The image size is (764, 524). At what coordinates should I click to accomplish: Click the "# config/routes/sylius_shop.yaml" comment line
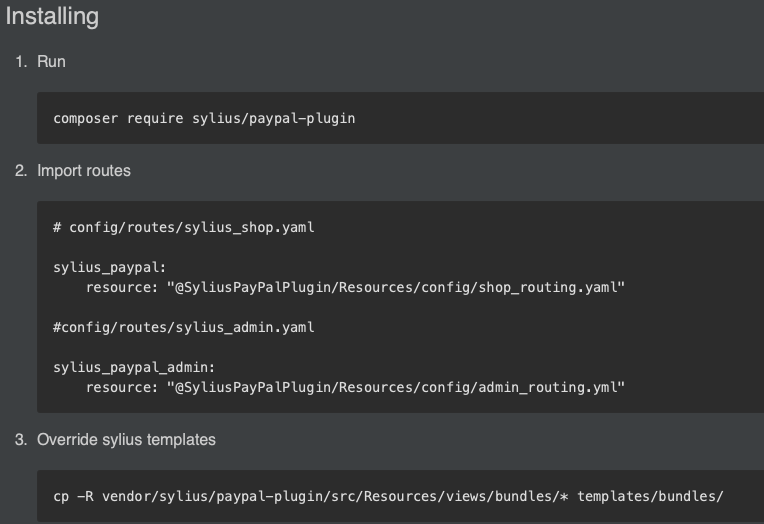184,228
